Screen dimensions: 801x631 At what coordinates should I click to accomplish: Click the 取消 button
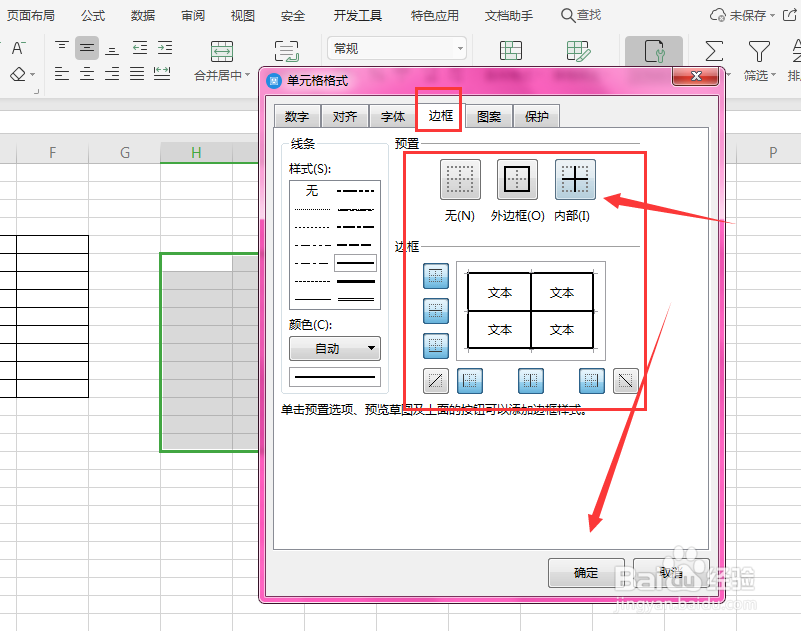[x=671, y=573]
